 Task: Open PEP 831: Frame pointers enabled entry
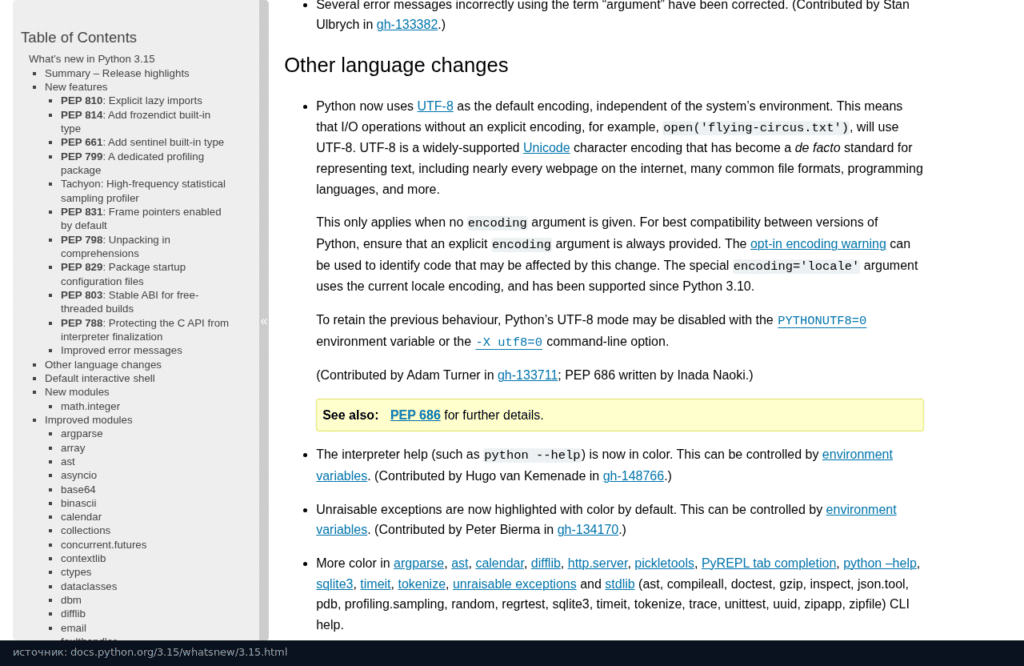tap(140, 219)
